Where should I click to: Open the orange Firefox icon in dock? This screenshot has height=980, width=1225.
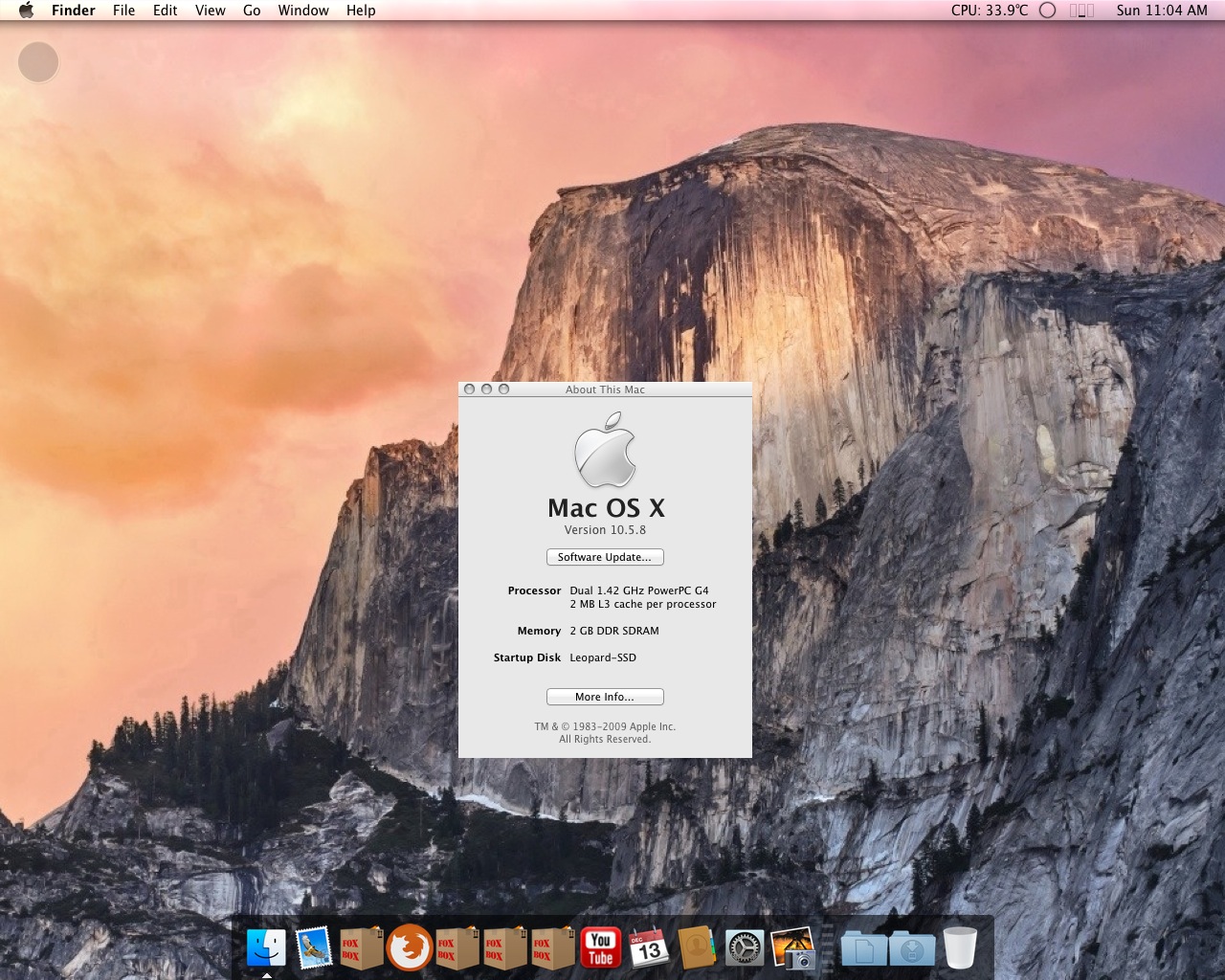point(410,947)
